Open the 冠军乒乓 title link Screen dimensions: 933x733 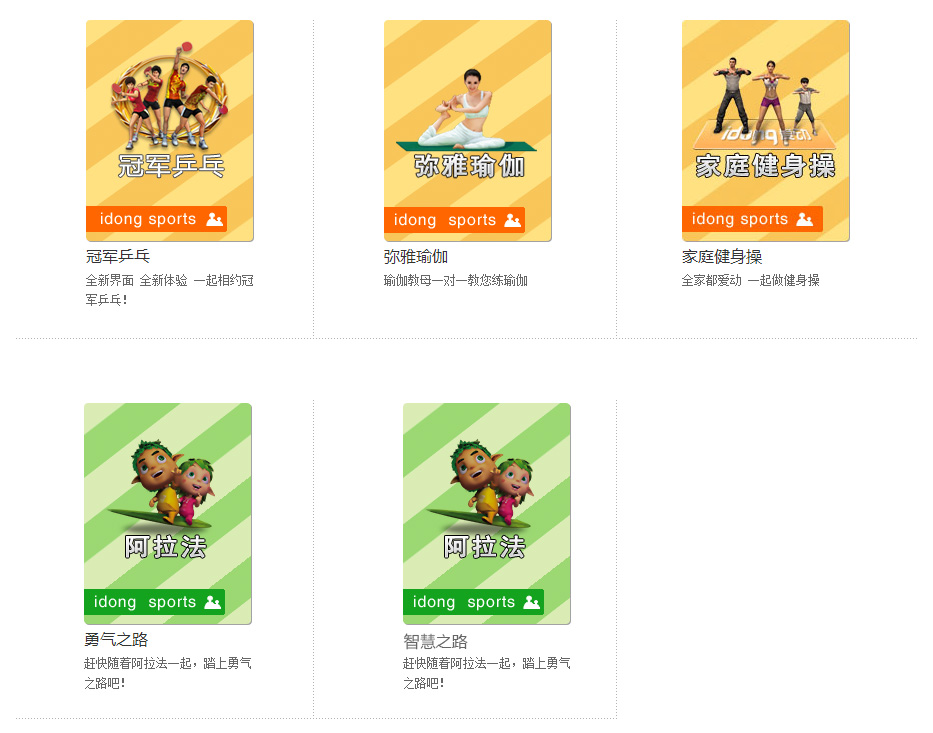118,256
